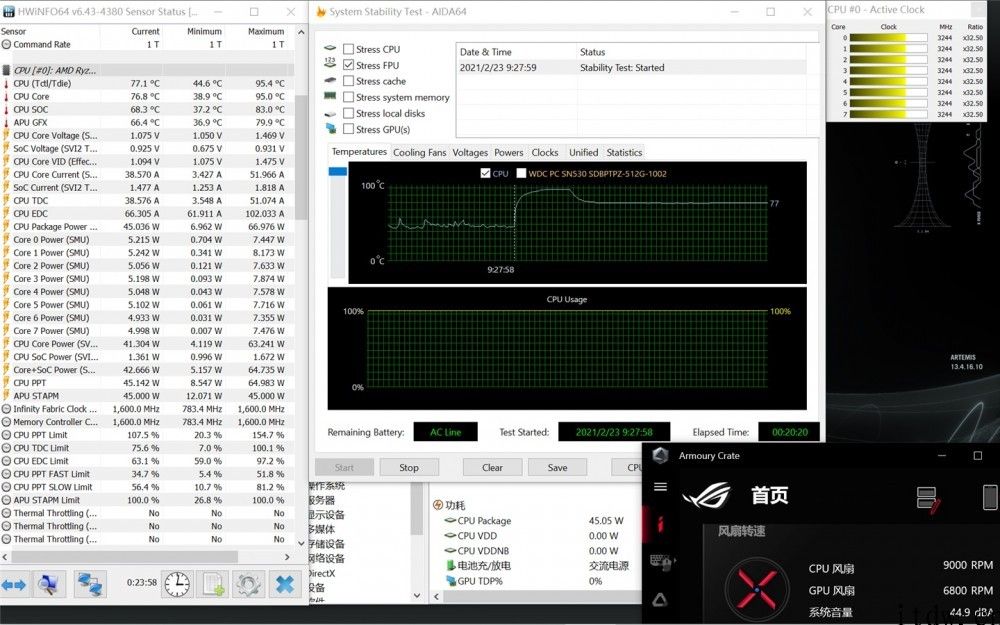The image size is (1000, 625).
Task: Enable the Stress system memory checkbox
Action: 348,97
